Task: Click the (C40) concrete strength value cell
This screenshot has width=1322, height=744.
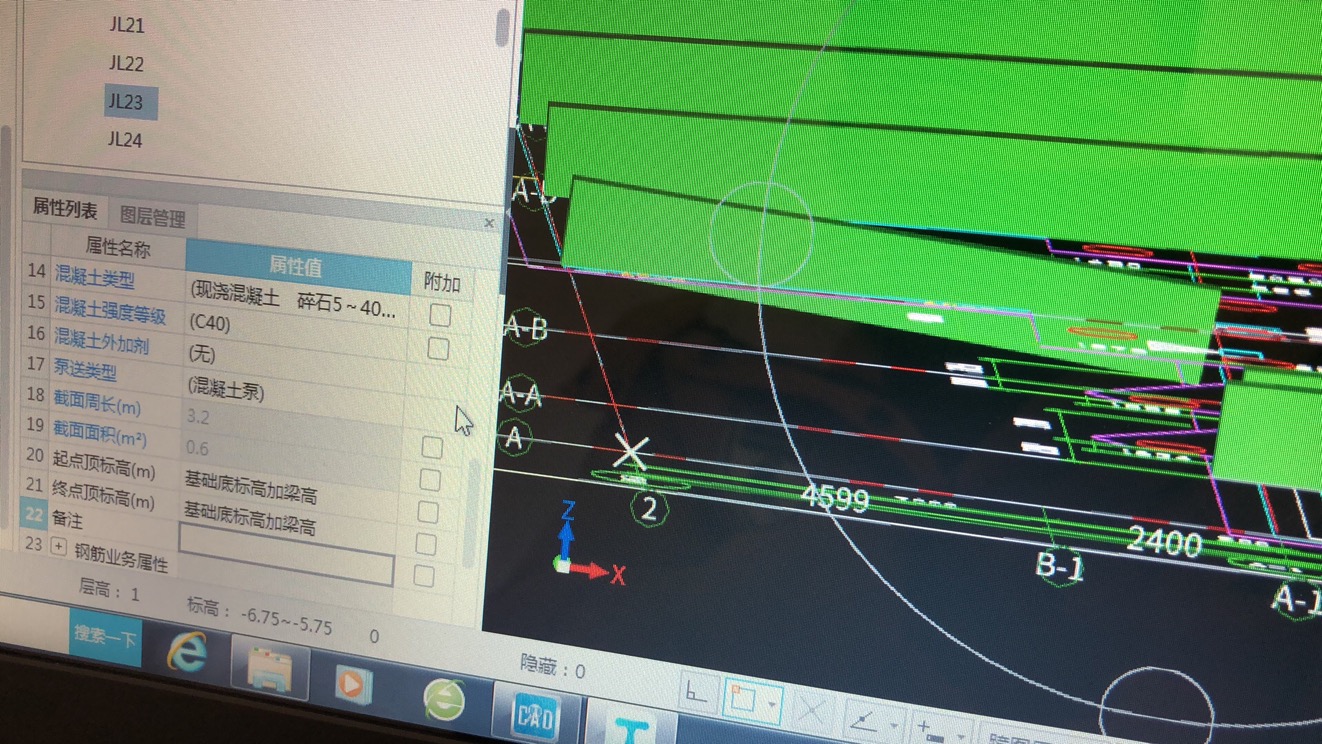Action: coord(210,323)
